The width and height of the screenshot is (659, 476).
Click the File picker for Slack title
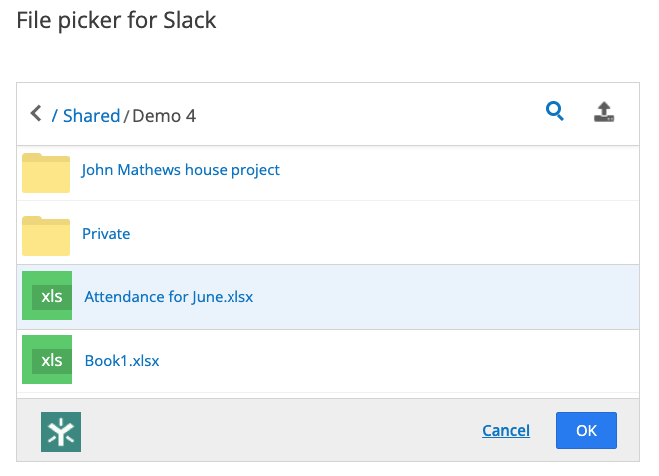pyautogui.click(x=116, y=20)
